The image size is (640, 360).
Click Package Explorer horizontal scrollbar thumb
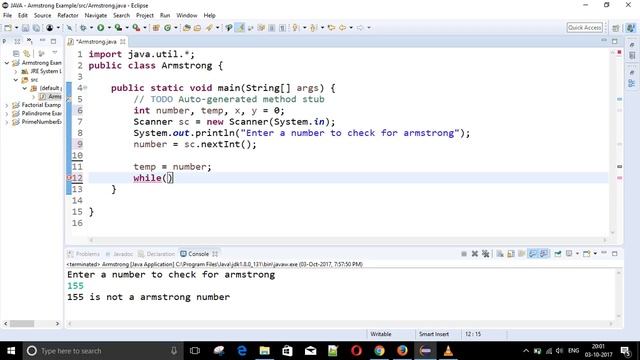pos(22,324)
